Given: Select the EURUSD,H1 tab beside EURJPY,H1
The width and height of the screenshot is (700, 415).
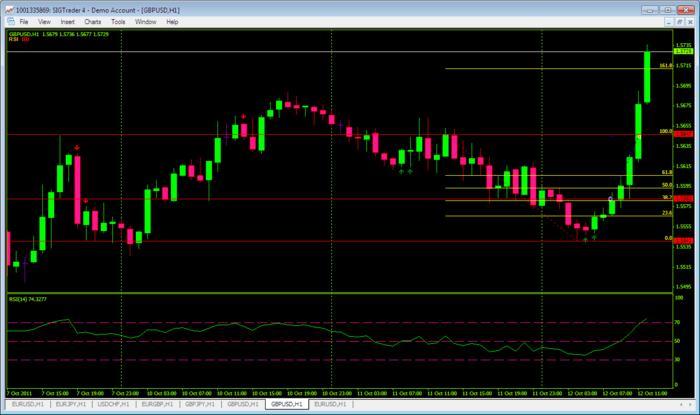Looking at the screenshot, I should (x=28, y=404).
